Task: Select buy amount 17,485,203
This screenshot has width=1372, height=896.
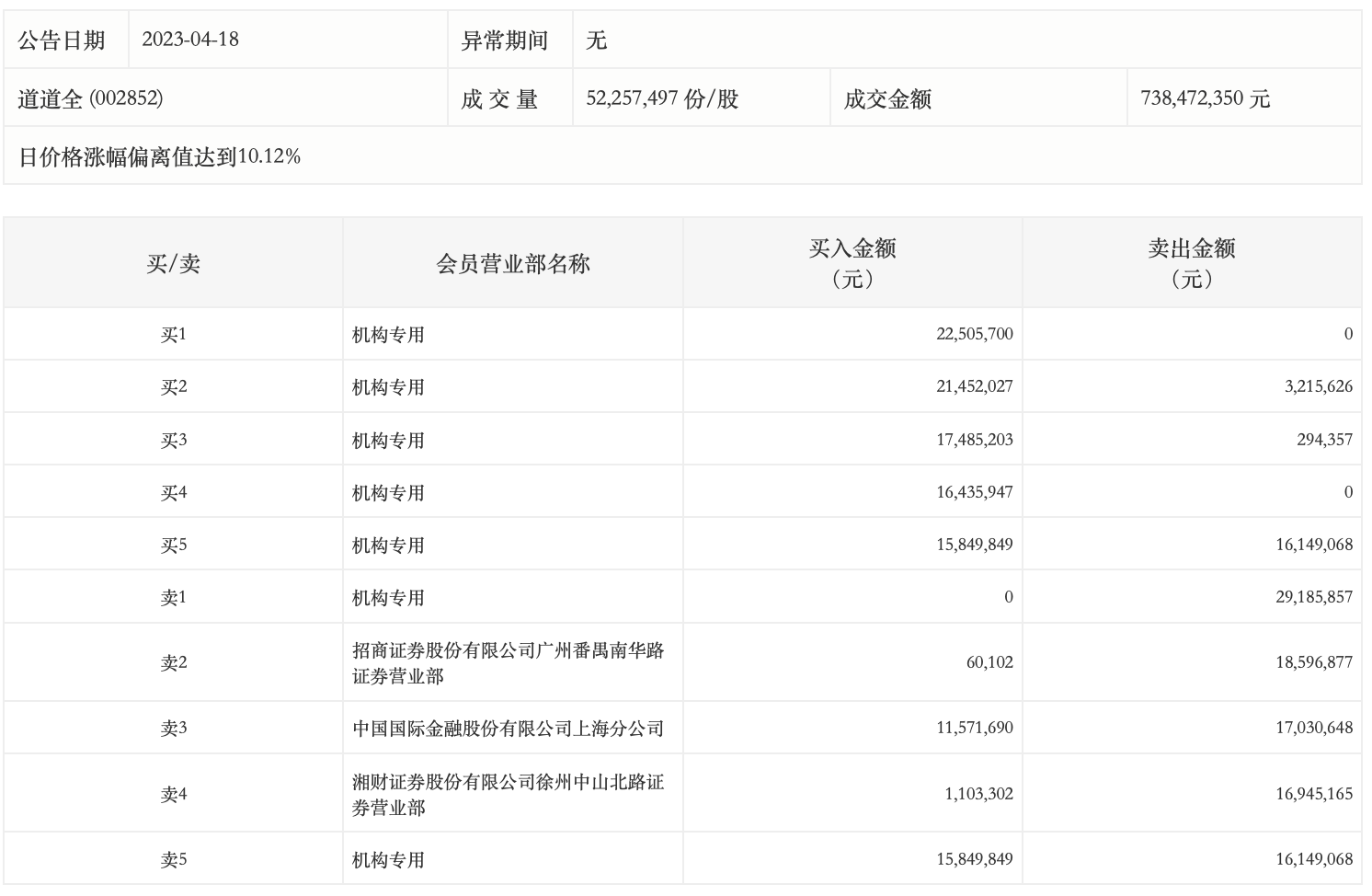Action: coord(975,440)
